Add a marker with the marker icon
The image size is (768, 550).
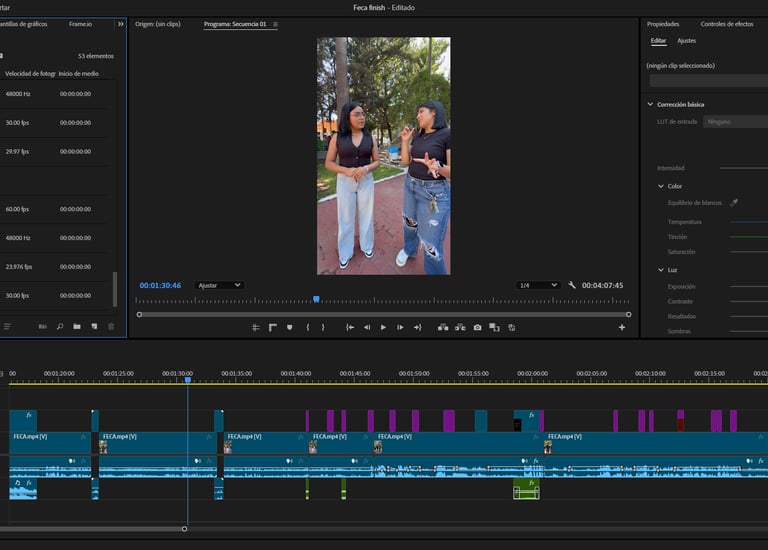coord(289,327)
